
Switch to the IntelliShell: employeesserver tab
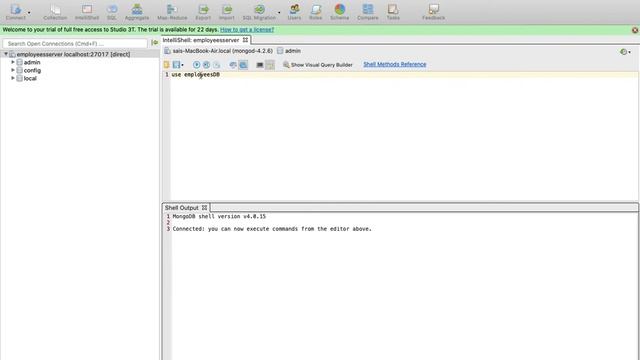(x=201, y=40)
